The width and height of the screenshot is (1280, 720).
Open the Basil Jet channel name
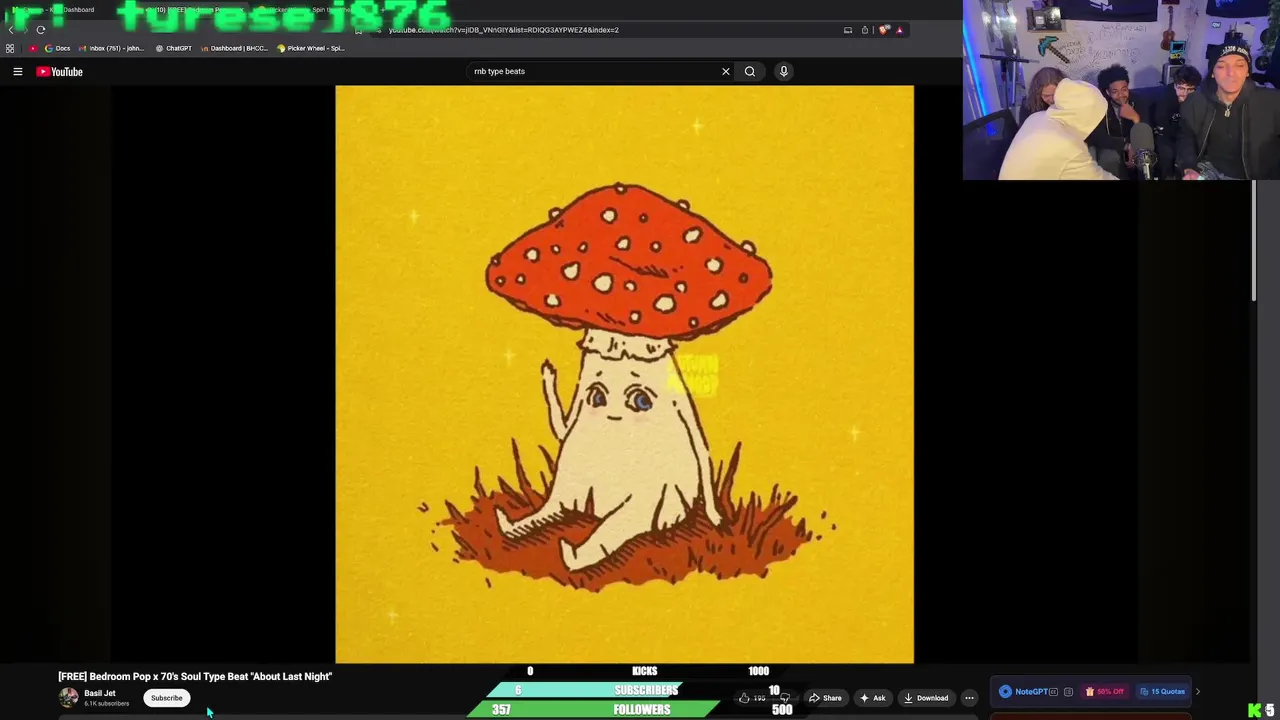[100, 693]
